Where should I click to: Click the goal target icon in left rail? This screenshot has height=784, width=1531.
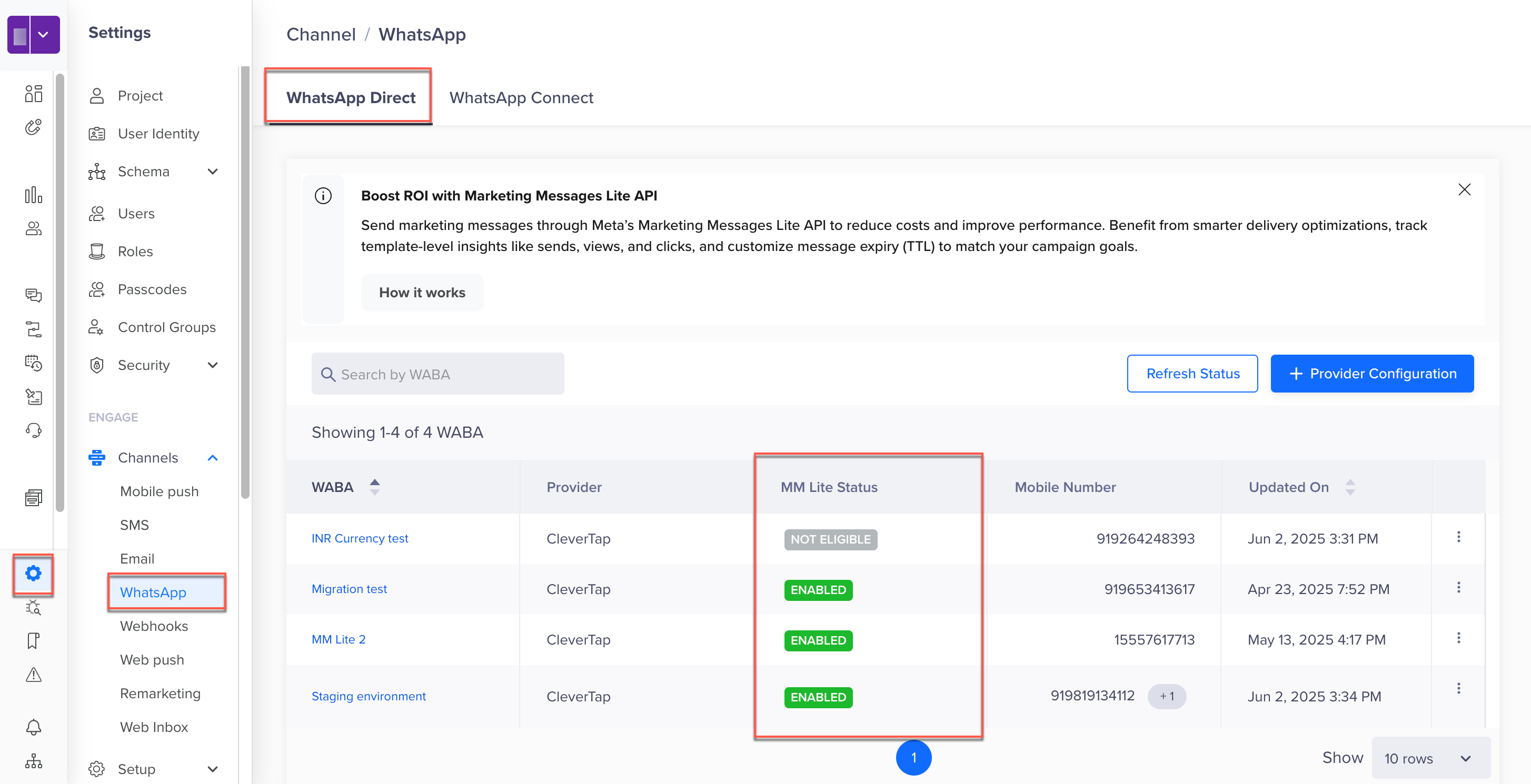33,127
